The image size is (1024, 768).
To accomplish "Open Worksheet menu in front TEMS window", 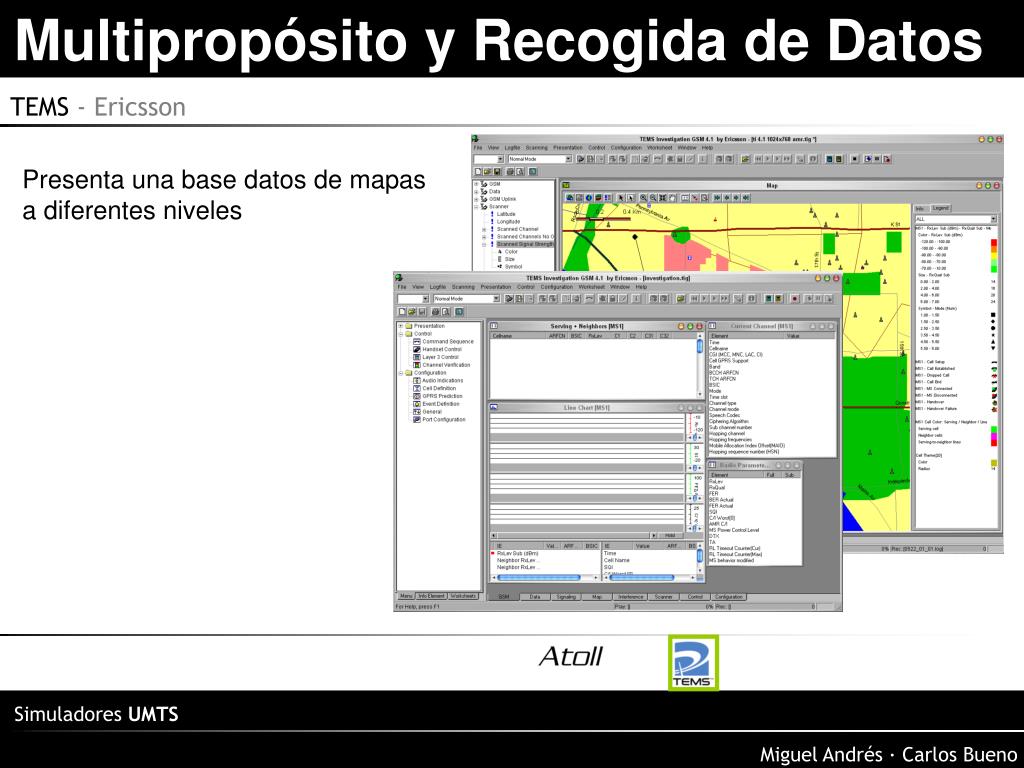I will click(592, 287).
